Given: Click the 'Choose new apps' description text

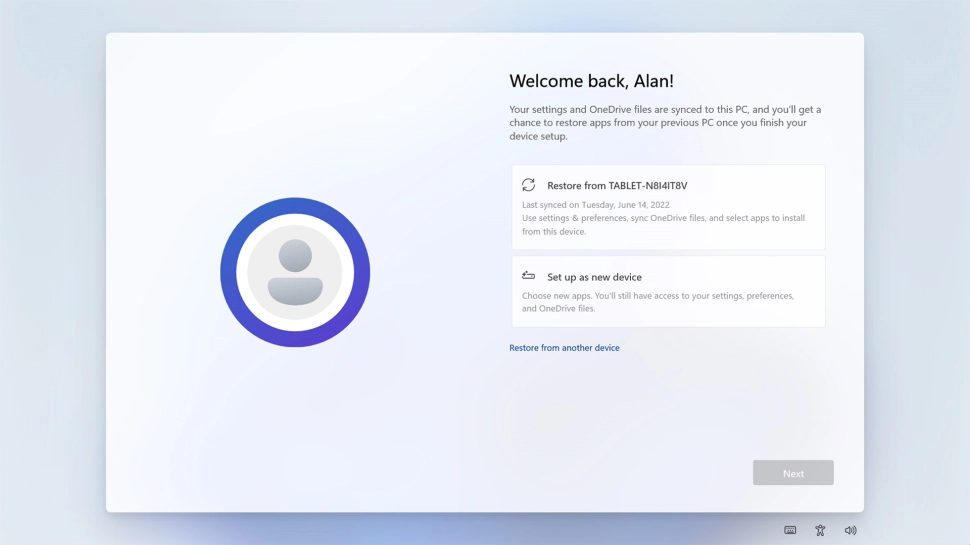Looking at the screenshot, I should (657, 296).
